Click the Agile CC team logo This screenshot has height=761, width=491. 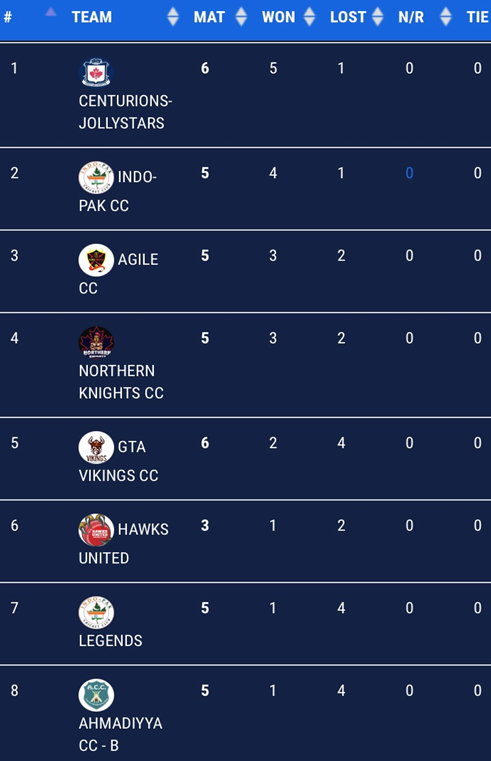(96, 260)
